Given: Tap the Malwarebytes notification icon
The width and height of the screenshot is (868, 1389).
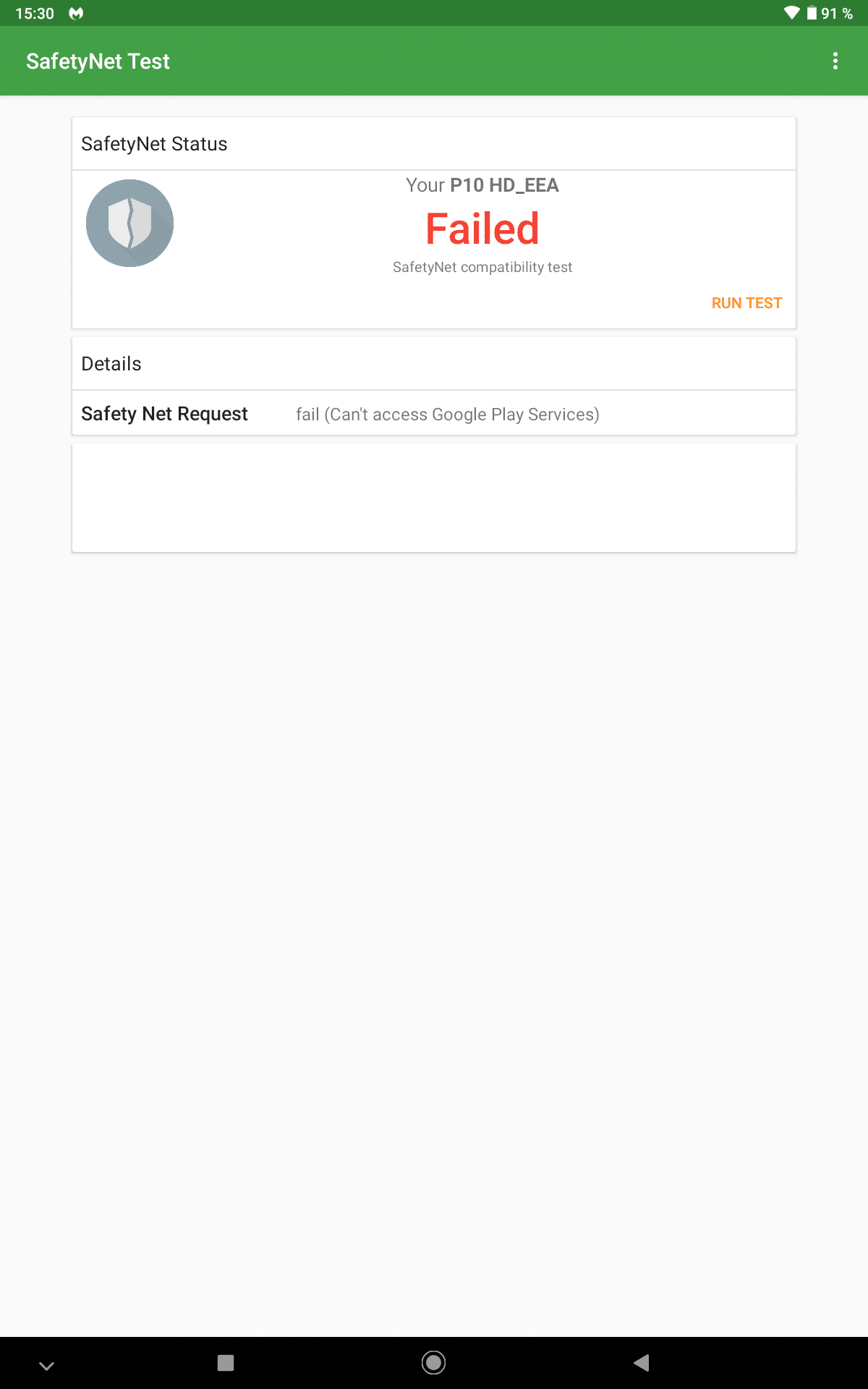Looking at the screenshot, I should tap(76, 13).
